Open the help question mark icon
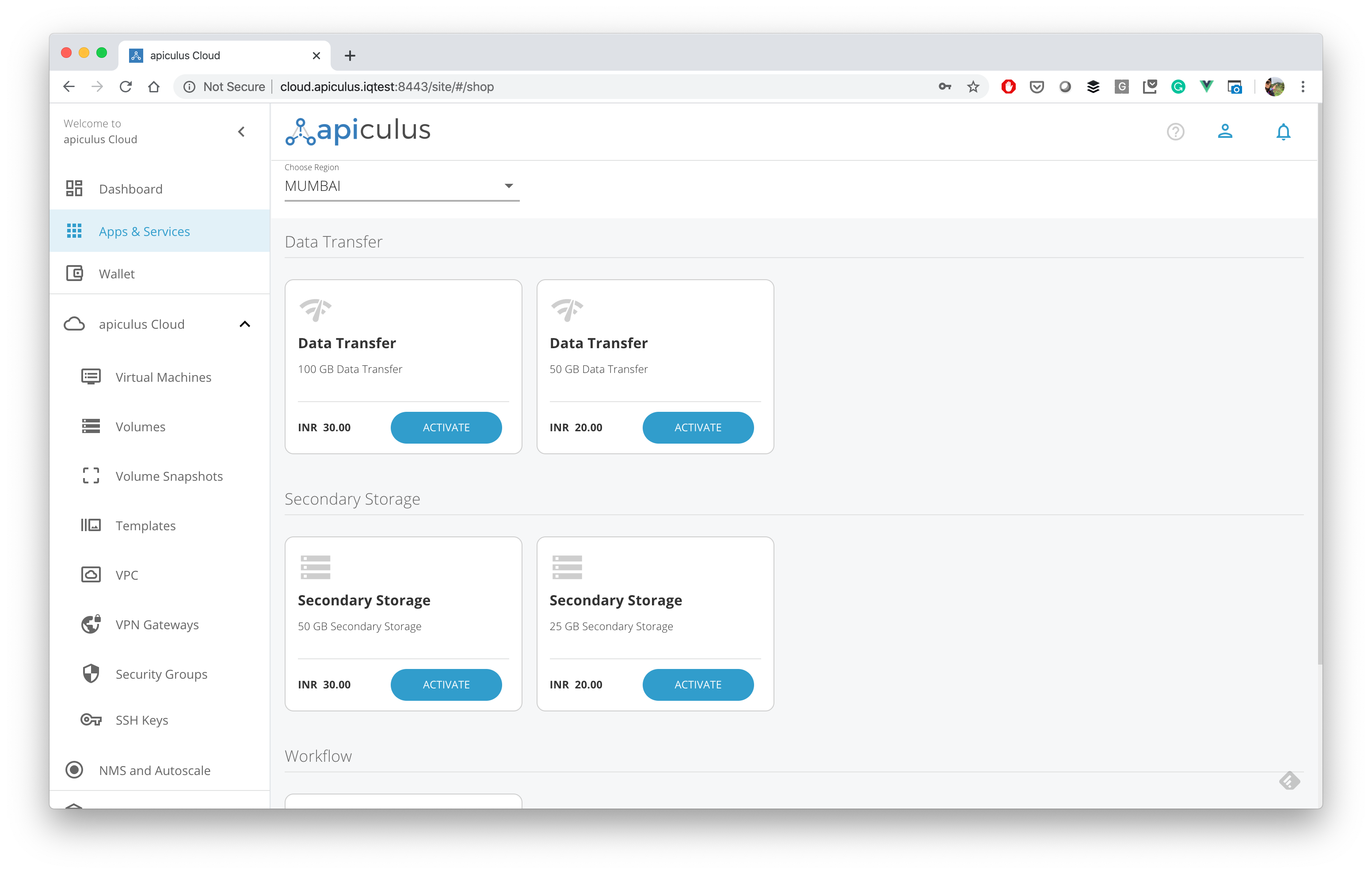 [x=1175, y=132]
